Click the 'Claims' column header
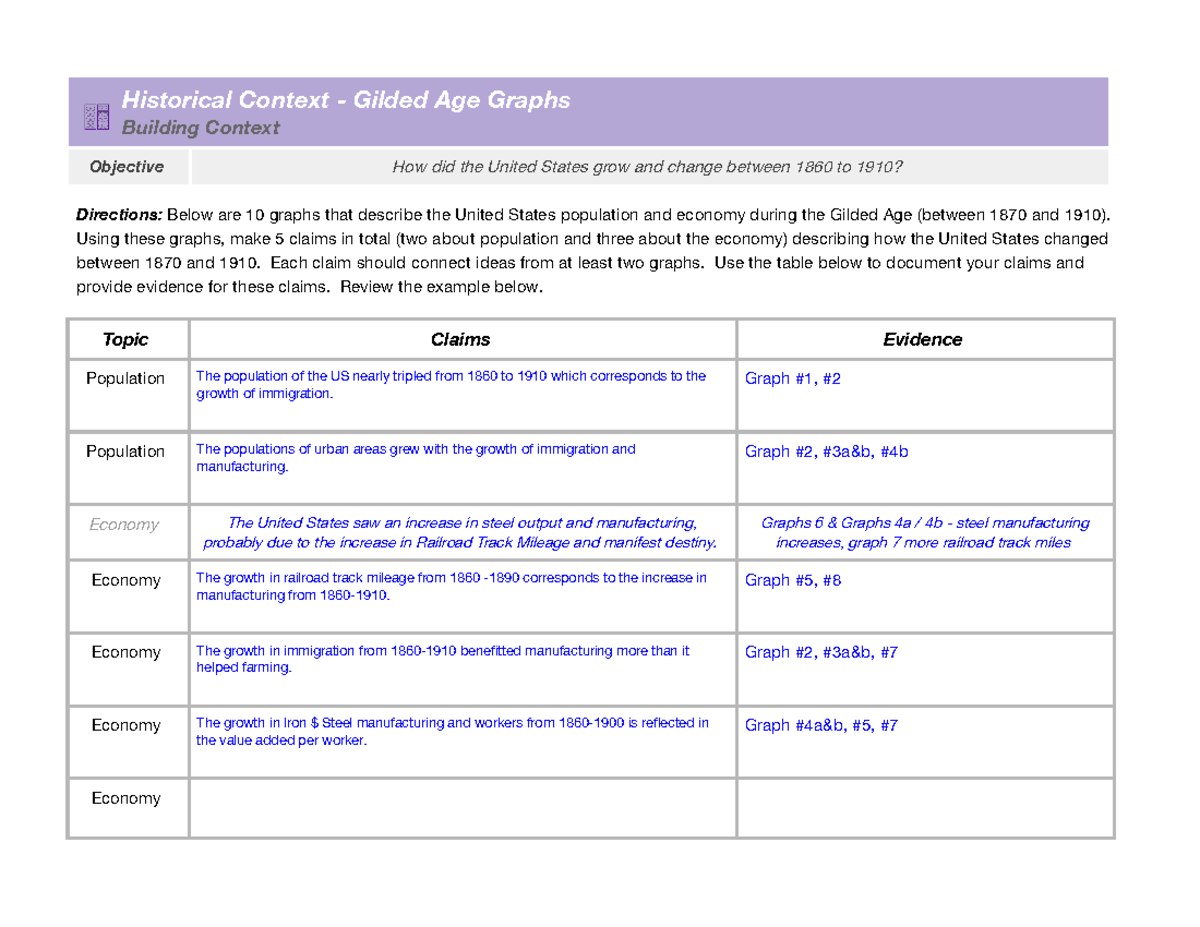The image size is (1200, 927). [461, 340]
